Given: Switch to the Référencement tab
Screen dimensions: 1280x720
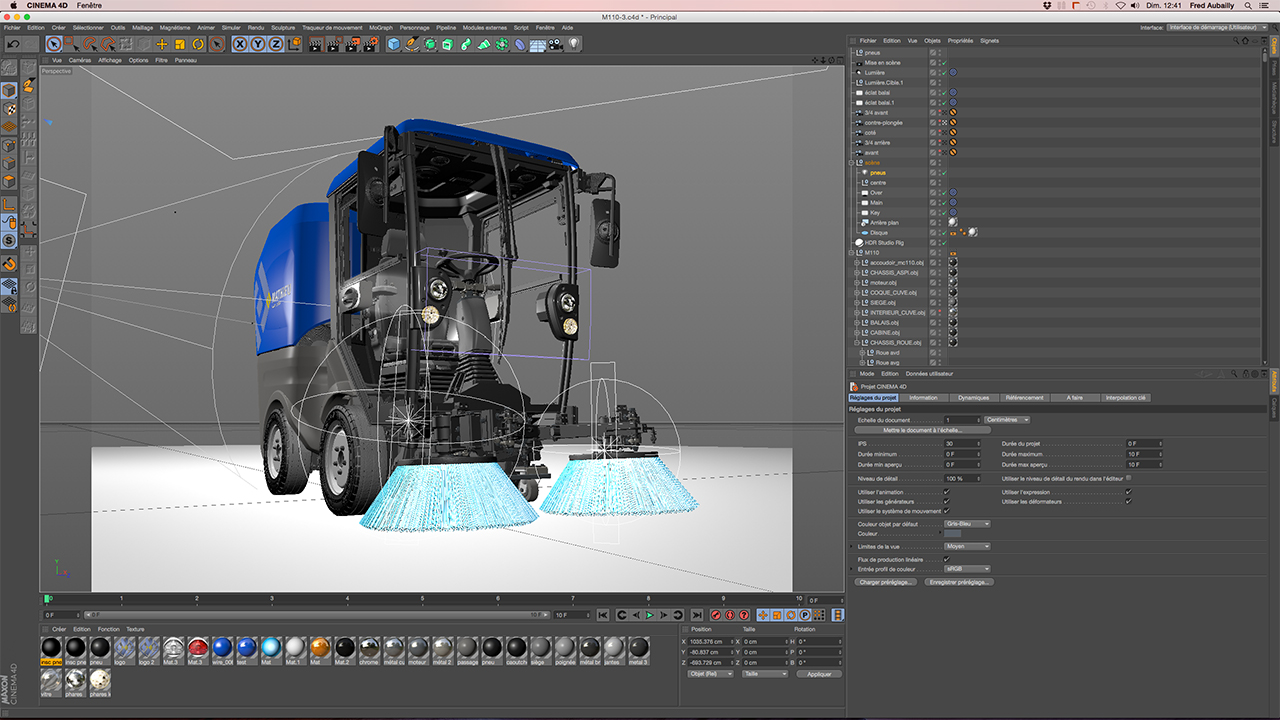Looking at the screenshot, I should pyautogui.click(x=1024, y=398).
